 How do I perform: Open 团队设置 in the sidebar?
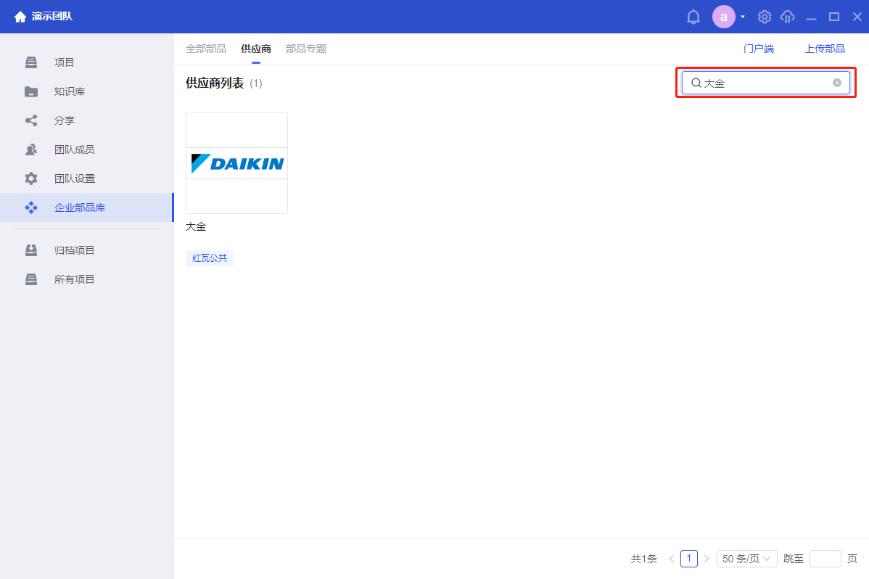pyautogui.click(x=86, y=178)
